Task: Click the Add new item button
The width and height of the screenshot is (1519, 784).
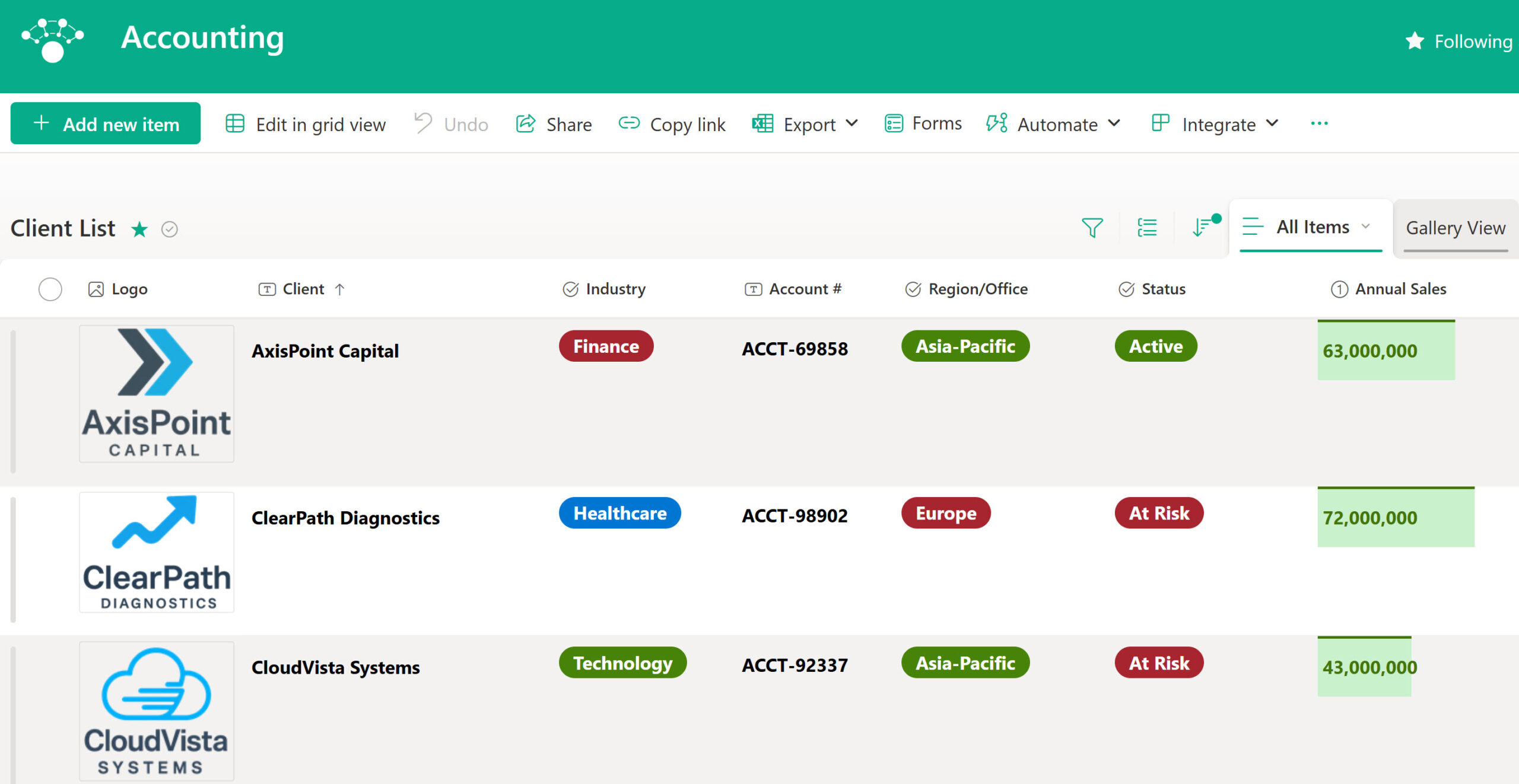Action: [x=106, y=123]
